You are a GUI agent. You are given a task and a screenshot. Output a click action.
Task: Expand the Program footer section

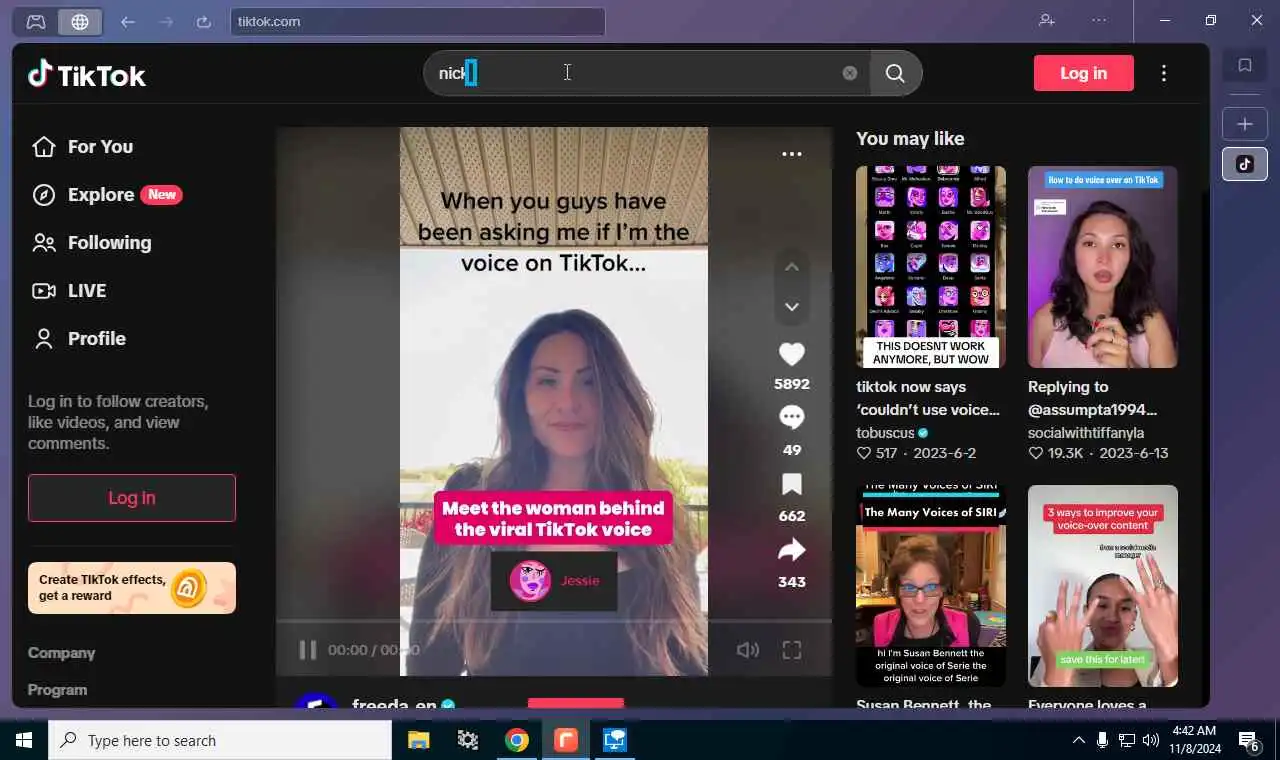[57, 690]
